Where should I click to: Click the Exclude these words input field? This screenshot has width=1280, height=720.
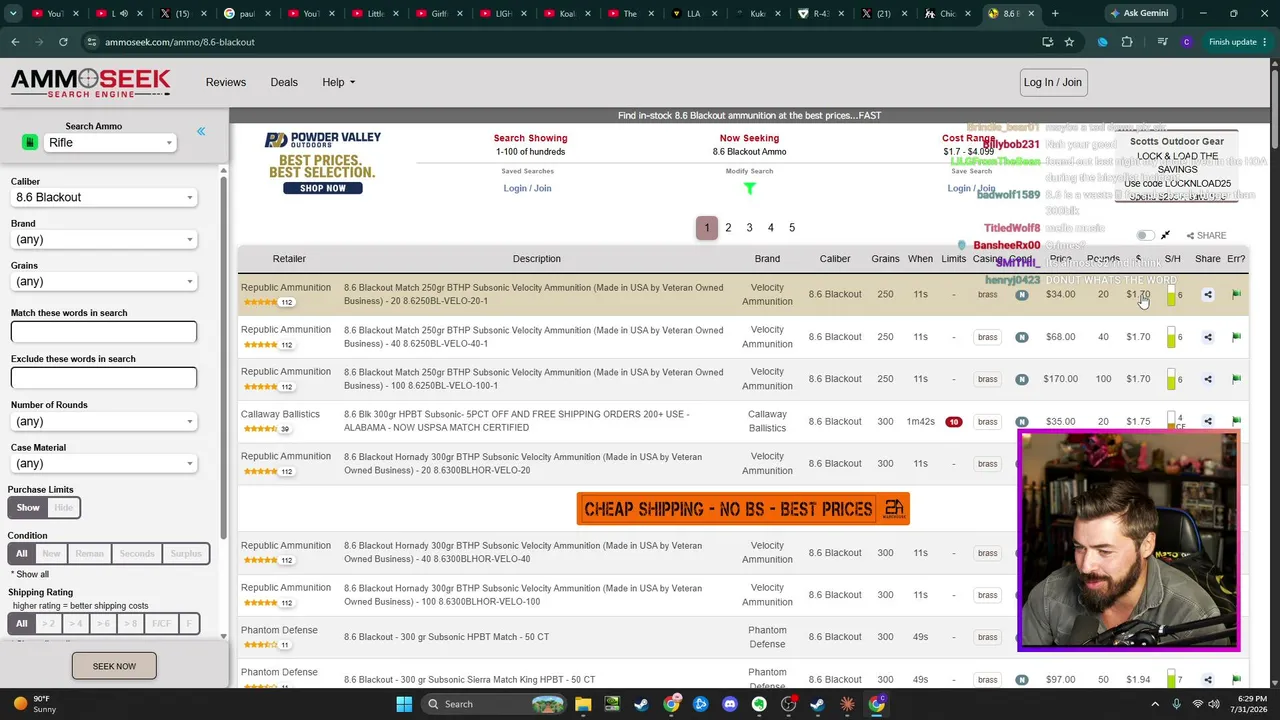(104, 378)
